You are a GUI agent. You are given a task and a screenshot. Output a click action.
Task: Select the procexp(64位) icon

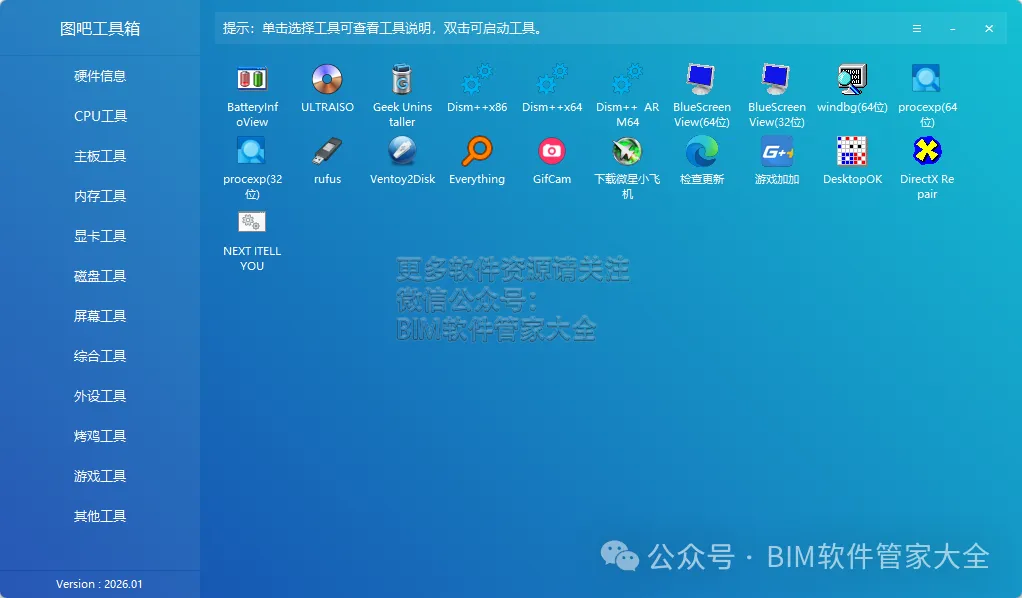point(926,79)
